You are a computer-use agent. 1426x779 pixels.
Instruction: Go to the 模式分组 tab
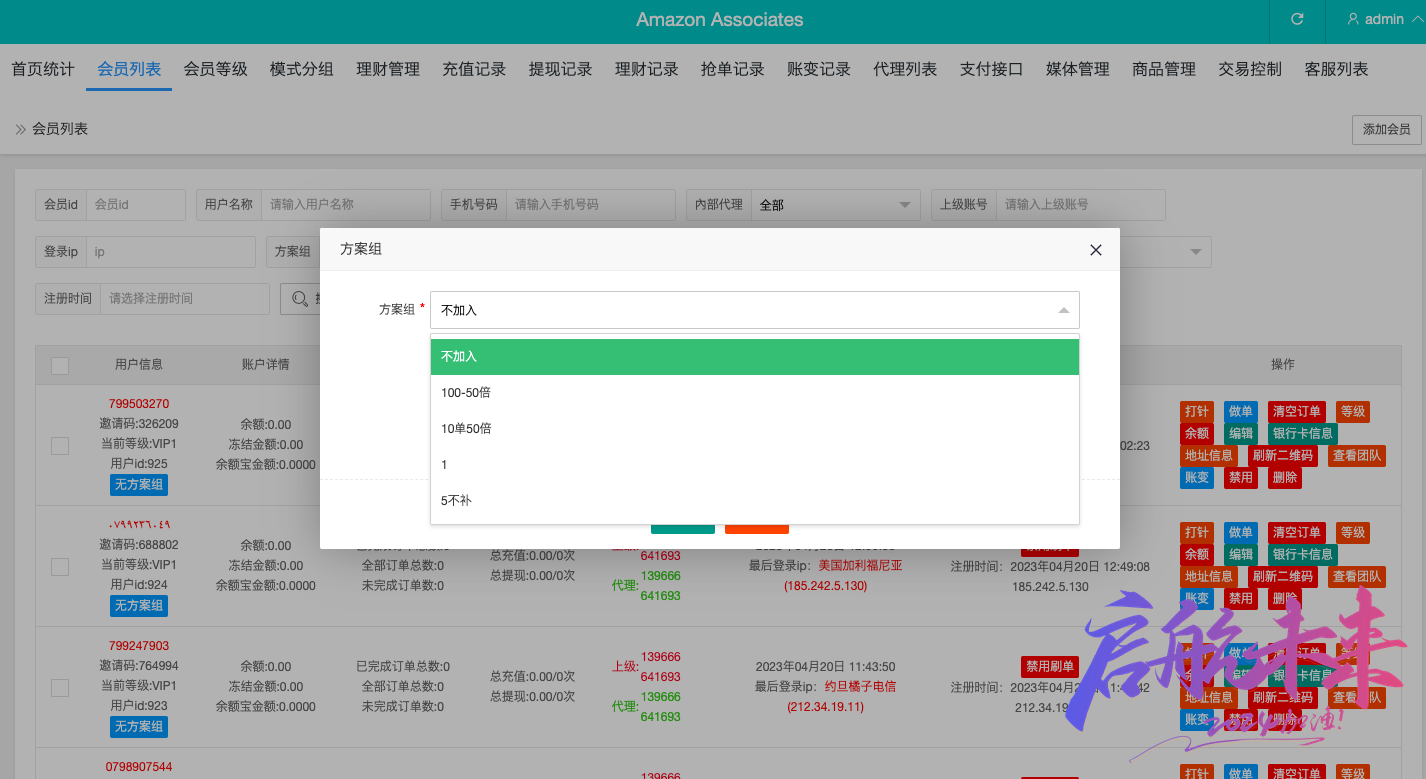tap(301, 69)
